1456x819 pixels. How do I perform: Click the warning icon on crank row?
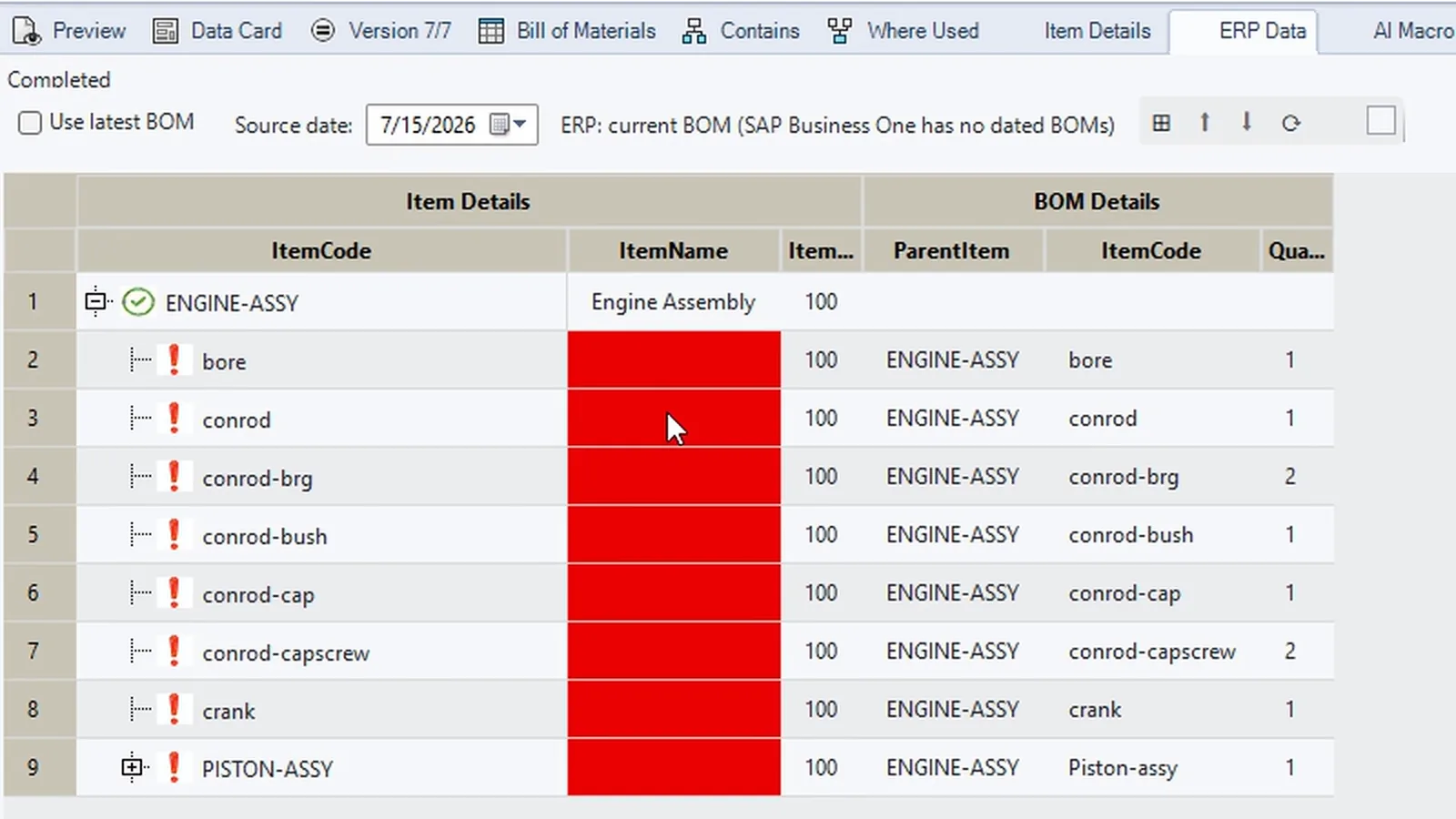click(x=174, y=709)
